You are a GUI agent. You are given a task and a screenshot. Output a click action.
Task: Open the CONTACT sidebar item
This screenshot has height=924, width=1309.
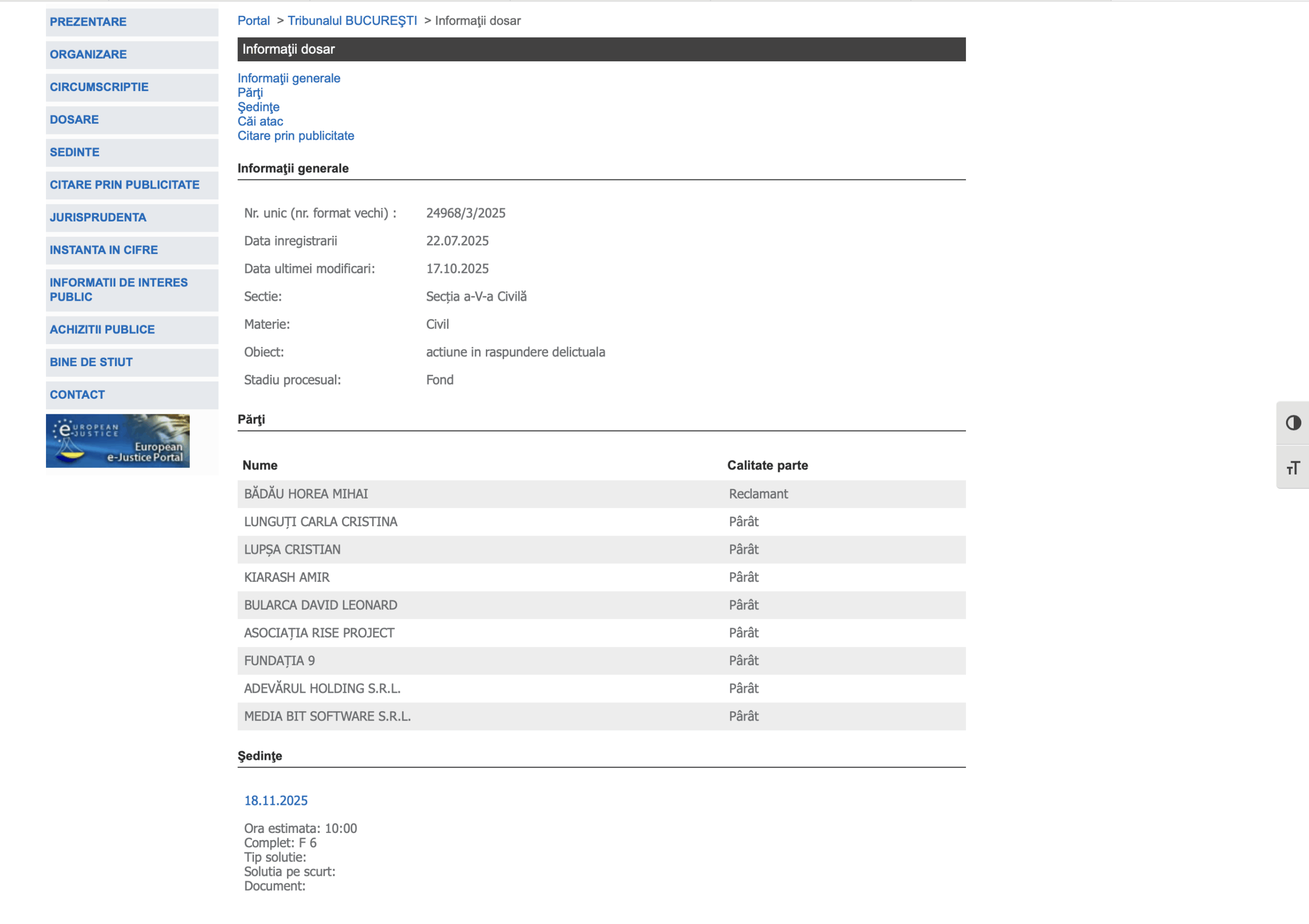(x=77, y=394)
